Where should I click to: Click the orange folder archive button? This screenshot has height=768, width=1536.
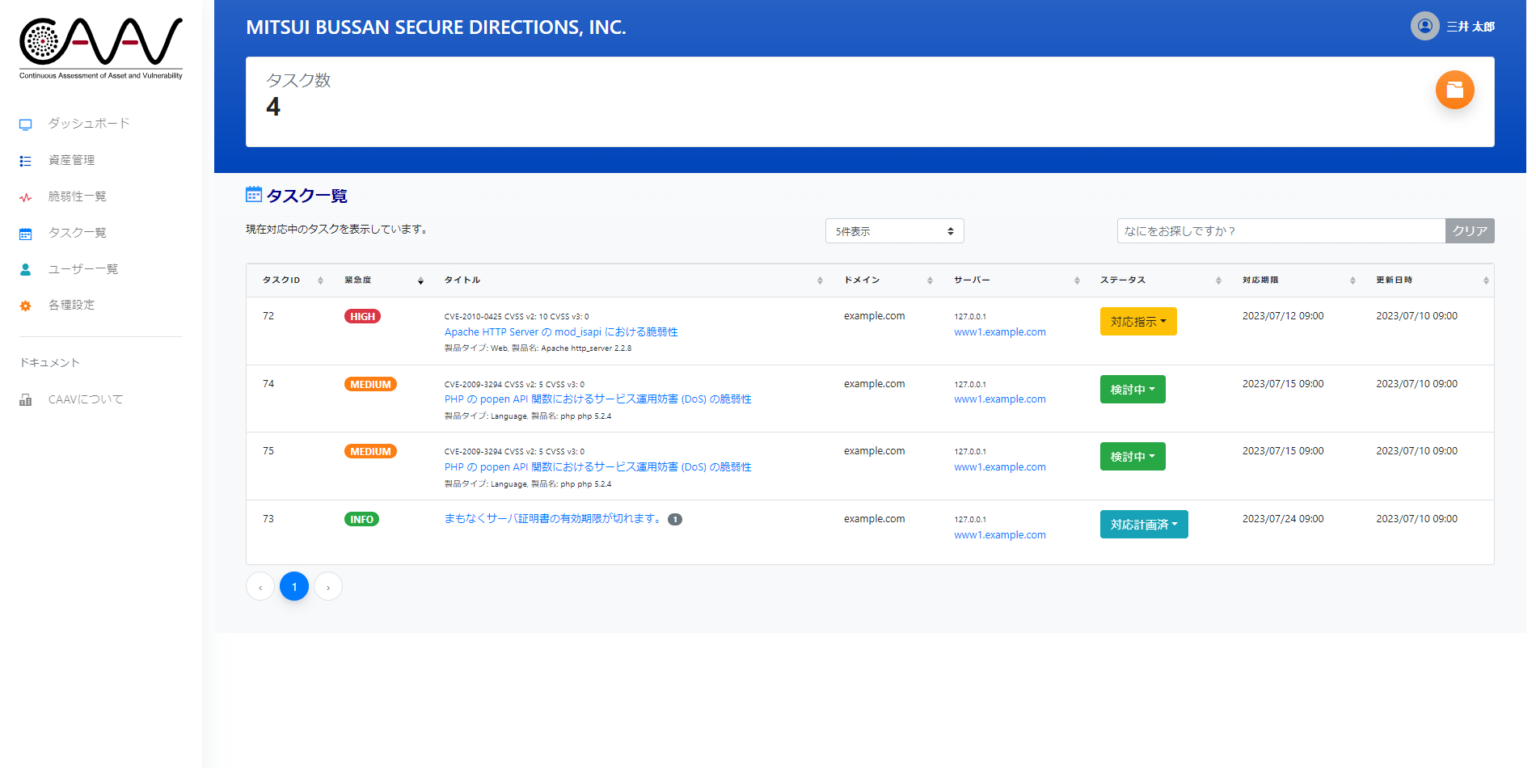coord(1454,90)
